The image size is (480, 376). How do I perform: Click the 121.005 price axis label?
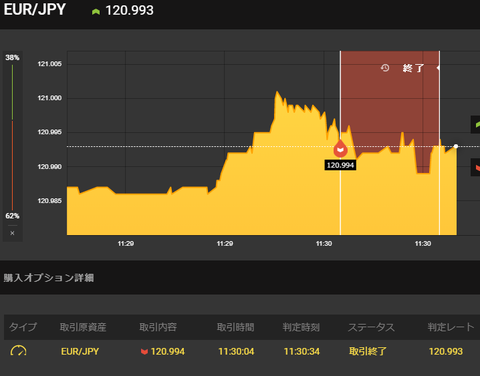coord(49,64)
